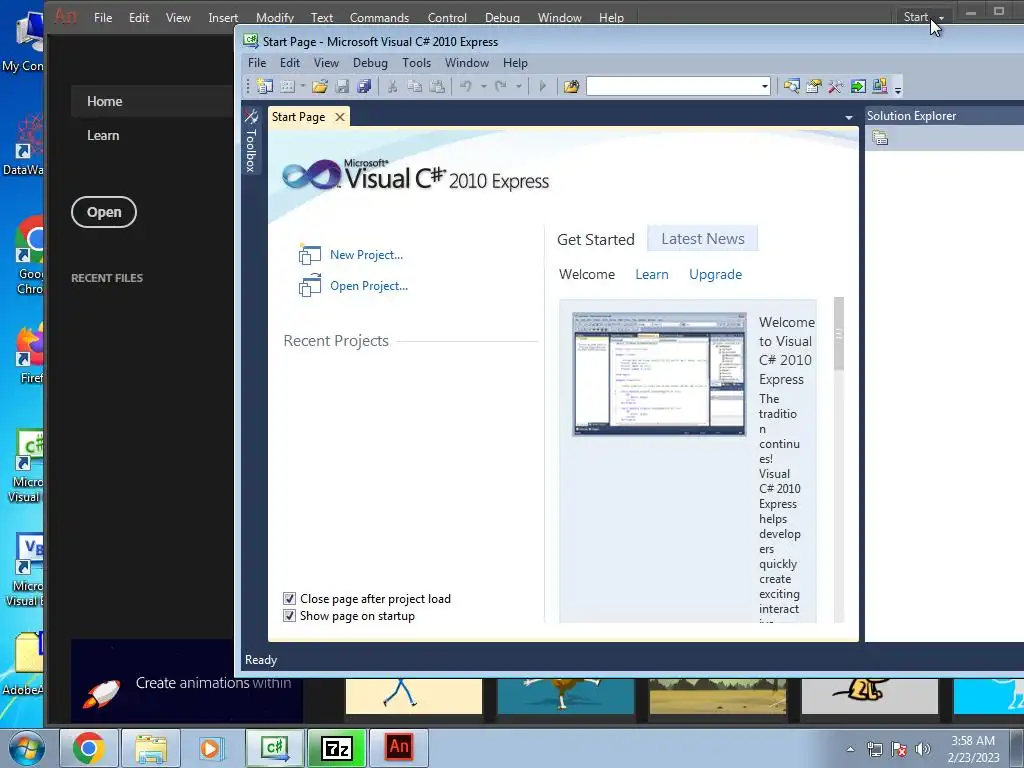Image resolution: width=1024 pixels, height=768 pixels.
Task: Select Home in Adobe Animate sidebar
Action: coord(104,101)
